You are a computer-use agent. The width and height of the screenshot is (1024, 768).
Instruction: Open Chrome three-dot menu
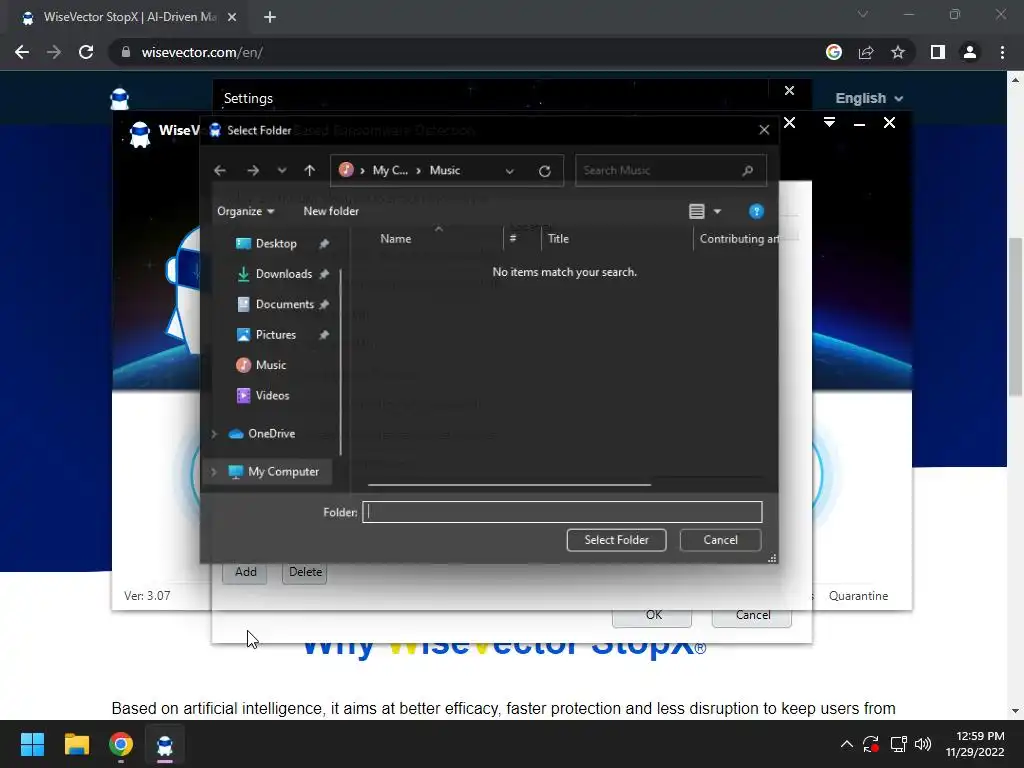pyautogui.click(x=1002, y=52)
